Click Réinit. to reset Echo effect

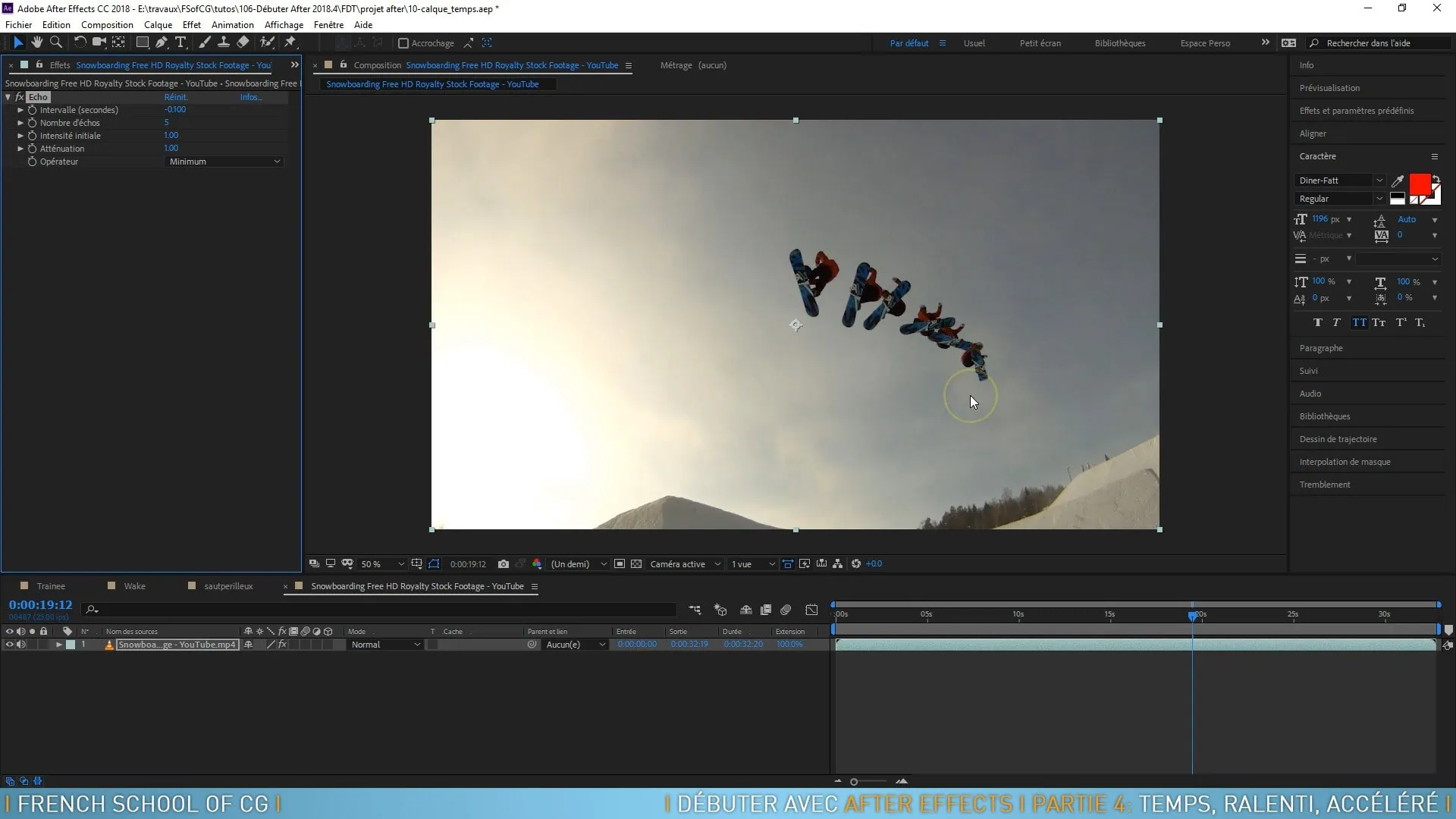[176, 97]
